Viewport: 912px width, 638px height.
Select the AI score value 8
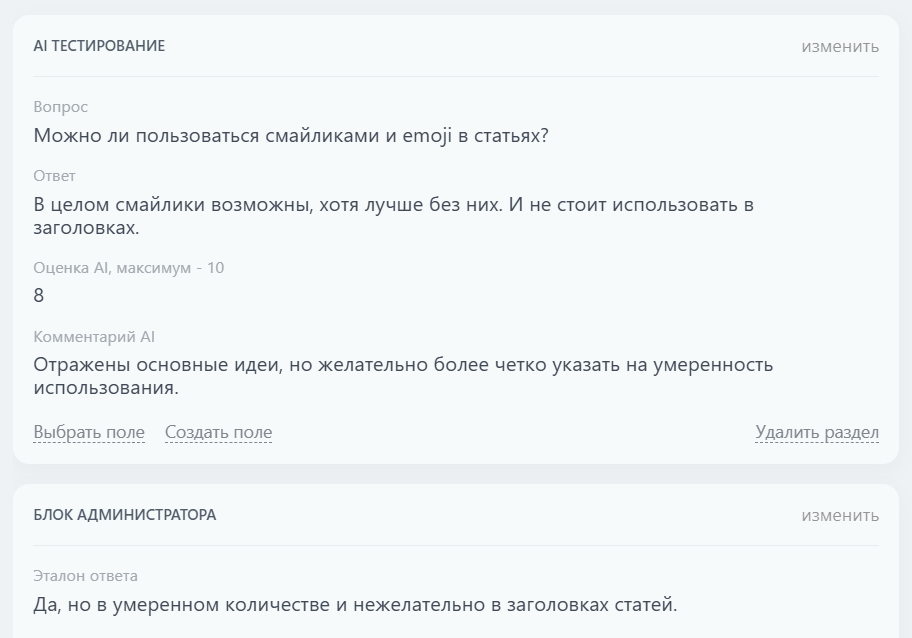[x=37, y=296]
